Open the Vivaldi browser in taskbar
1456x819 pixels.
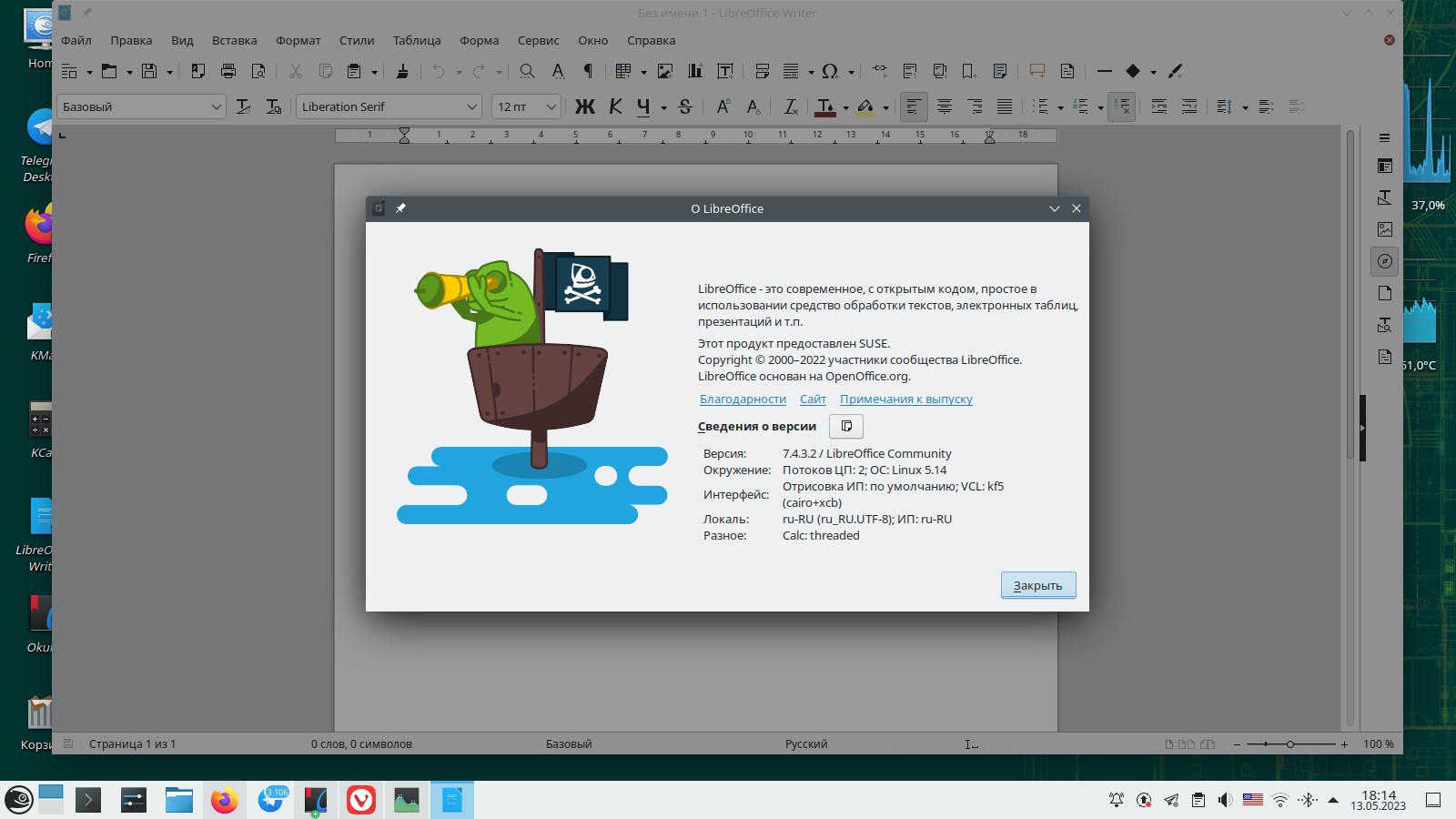361,801
